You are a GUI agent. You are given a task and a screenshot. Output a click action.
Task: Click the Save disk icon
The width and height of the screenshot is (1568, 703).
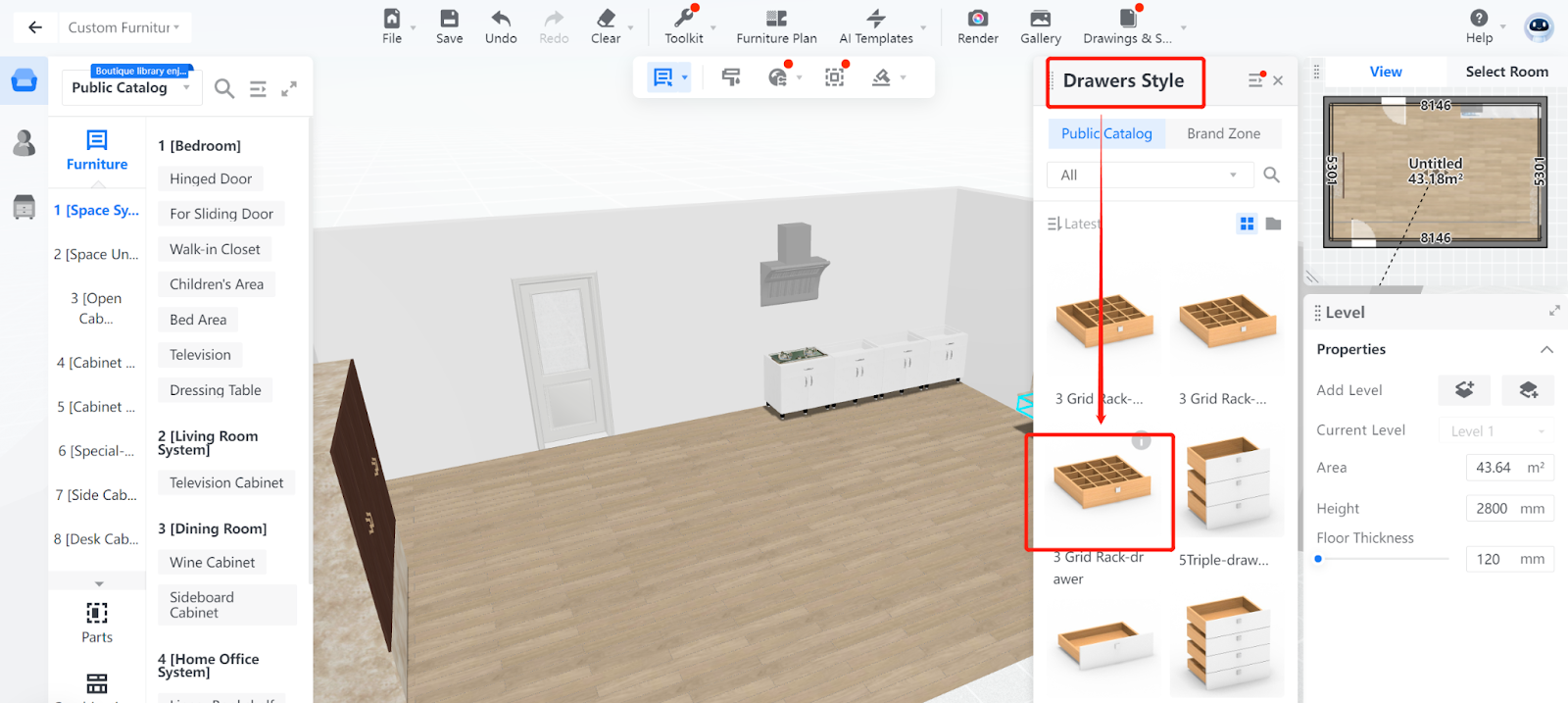click(449, 19)
